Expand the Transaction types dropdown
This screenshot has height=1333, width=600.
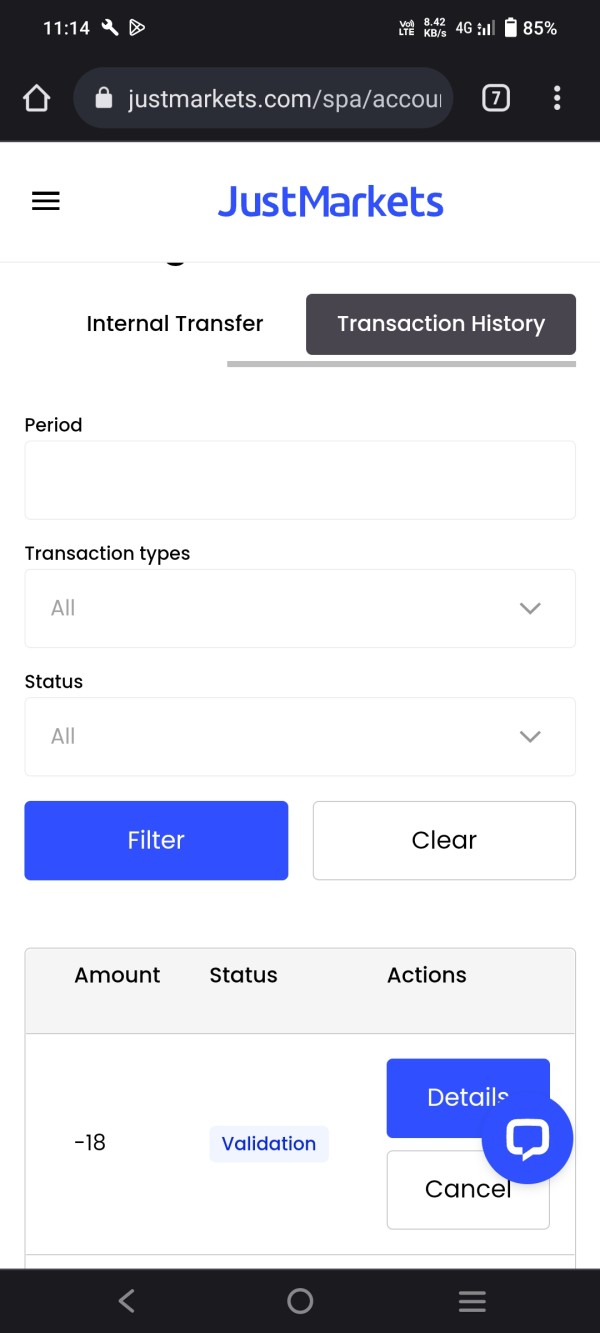click(x=300, y=608)
